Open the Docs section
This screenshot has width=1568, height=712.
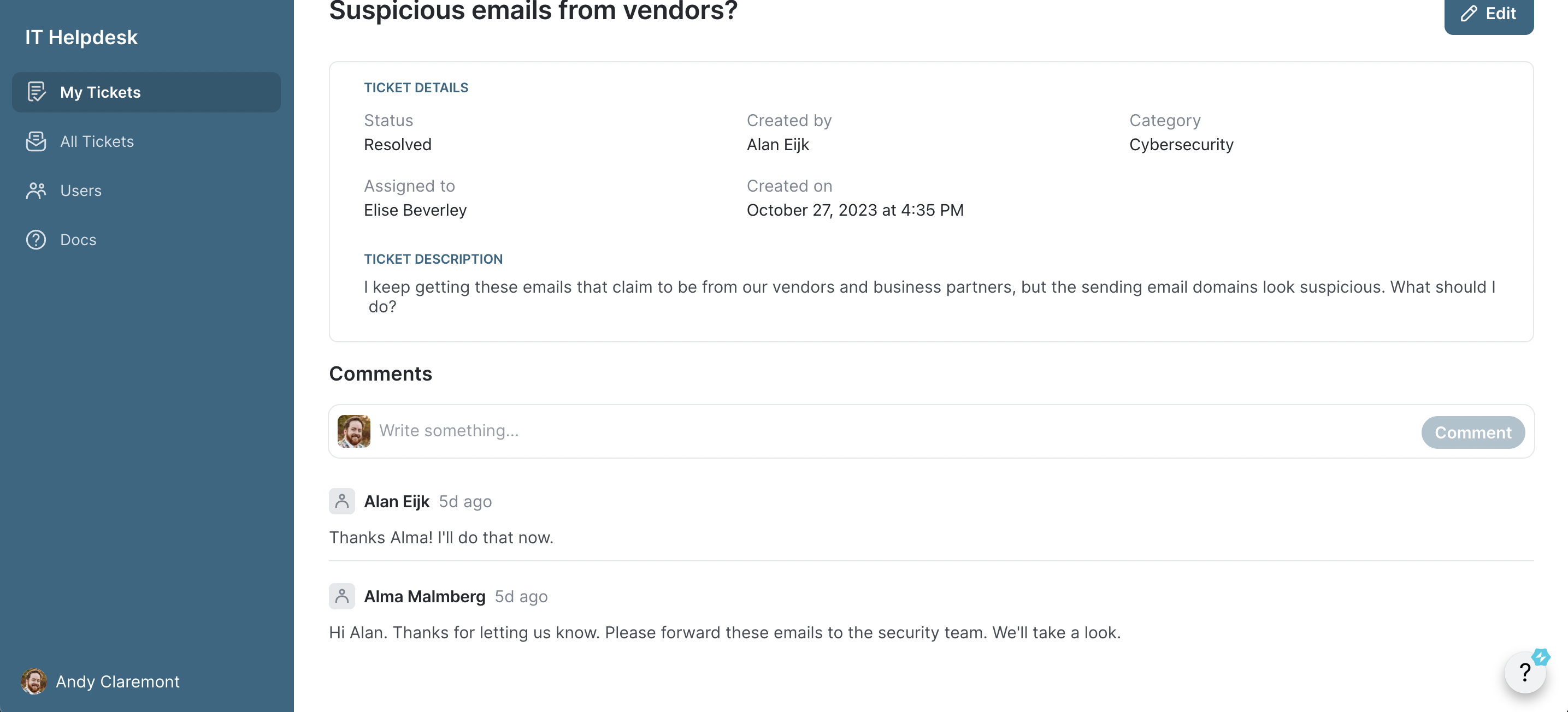(x=78, y=240)
